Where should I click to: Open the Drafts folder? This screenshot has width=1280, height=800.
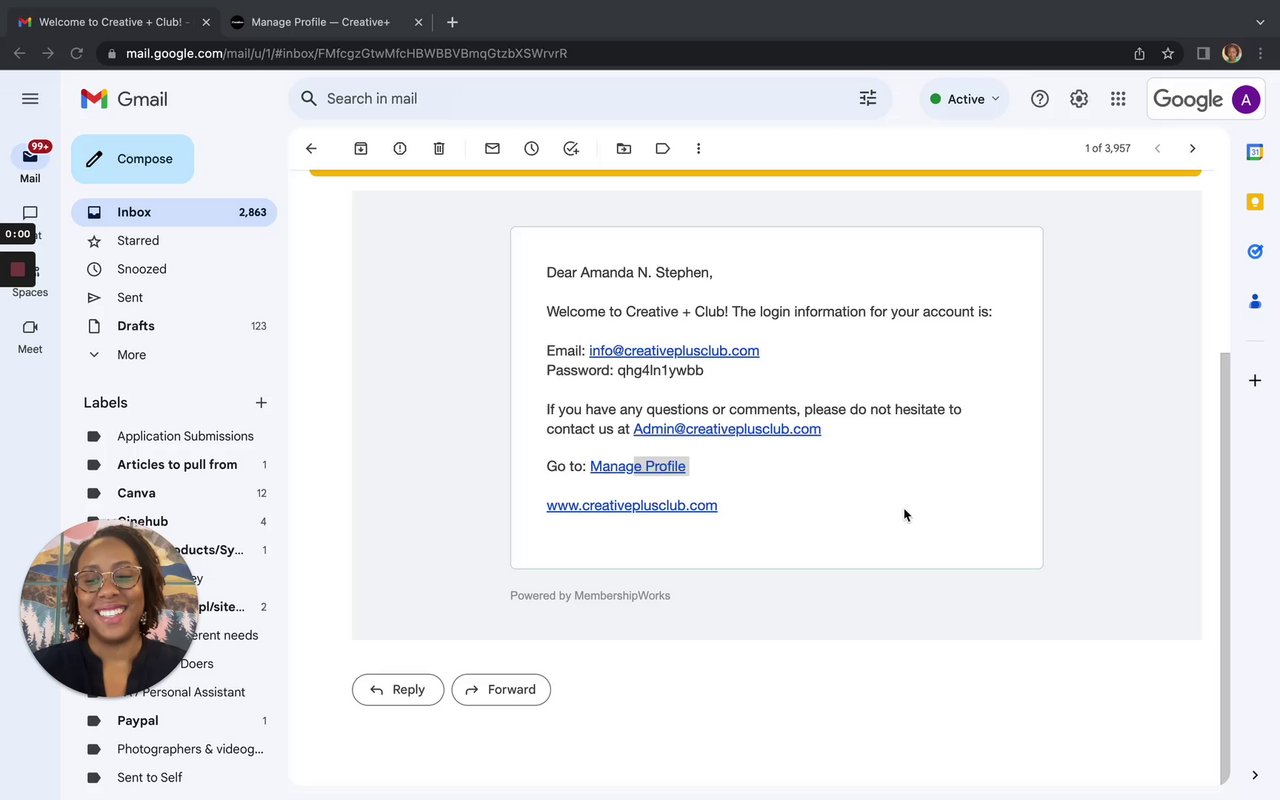click(x=136, y=326)
